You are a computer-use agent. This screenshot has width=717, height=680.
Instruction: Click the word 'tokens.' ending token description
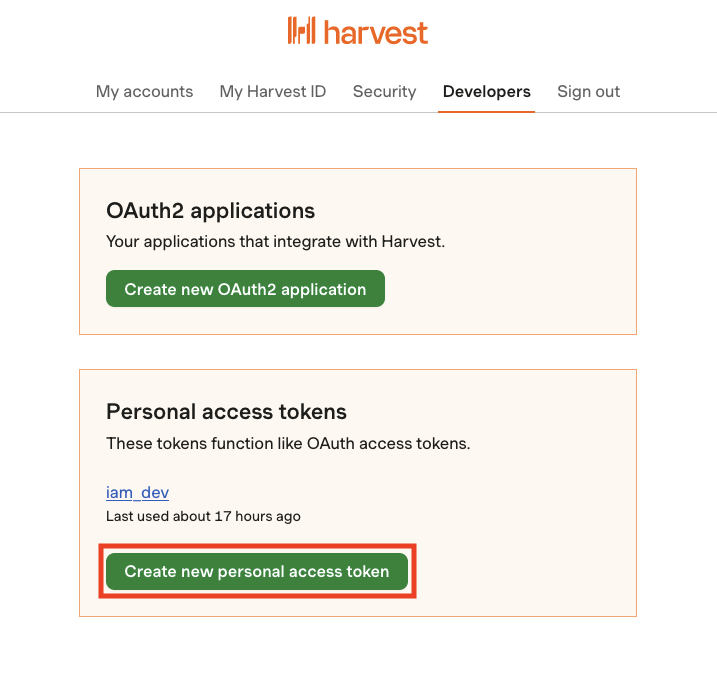pyautogui.click(x=443, y=443)
